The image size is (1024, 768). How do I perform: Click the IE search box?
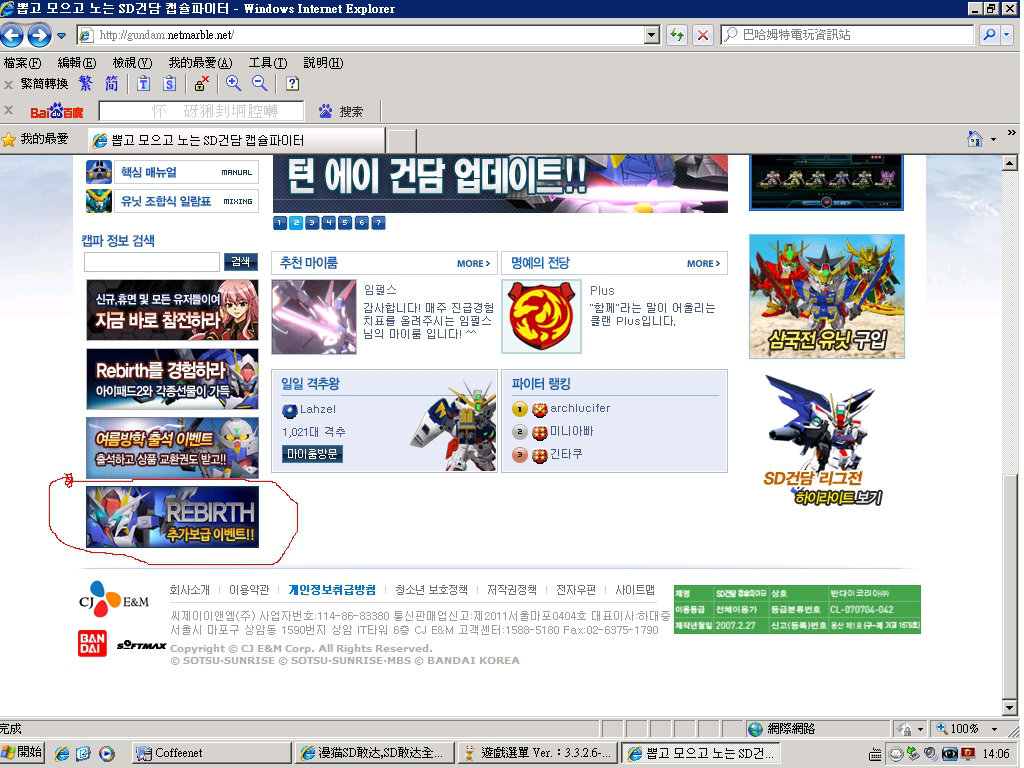coord(847,35)
